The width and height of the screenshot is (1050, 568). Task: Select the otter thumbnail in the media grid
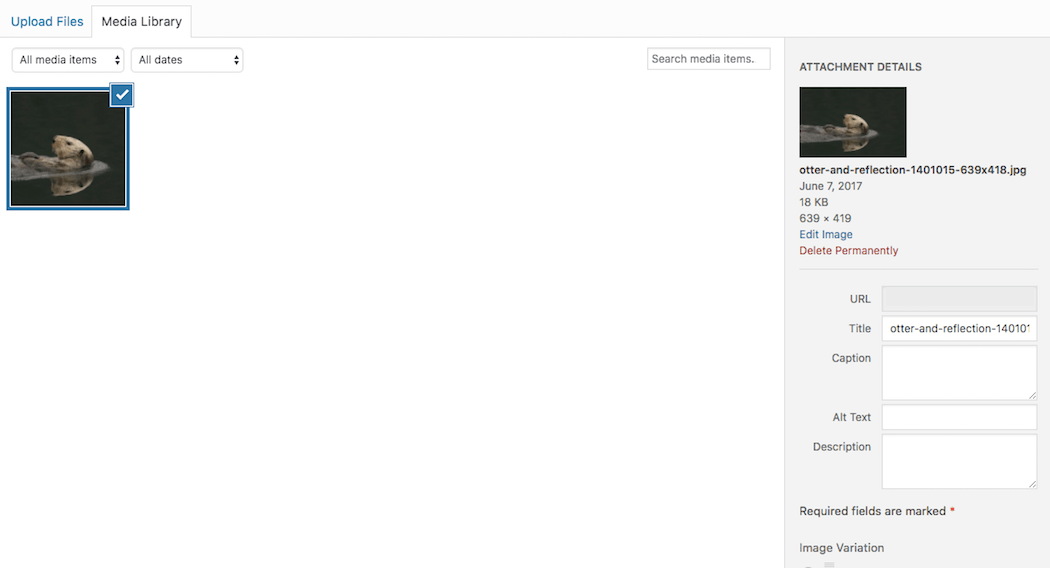(68, 150)
